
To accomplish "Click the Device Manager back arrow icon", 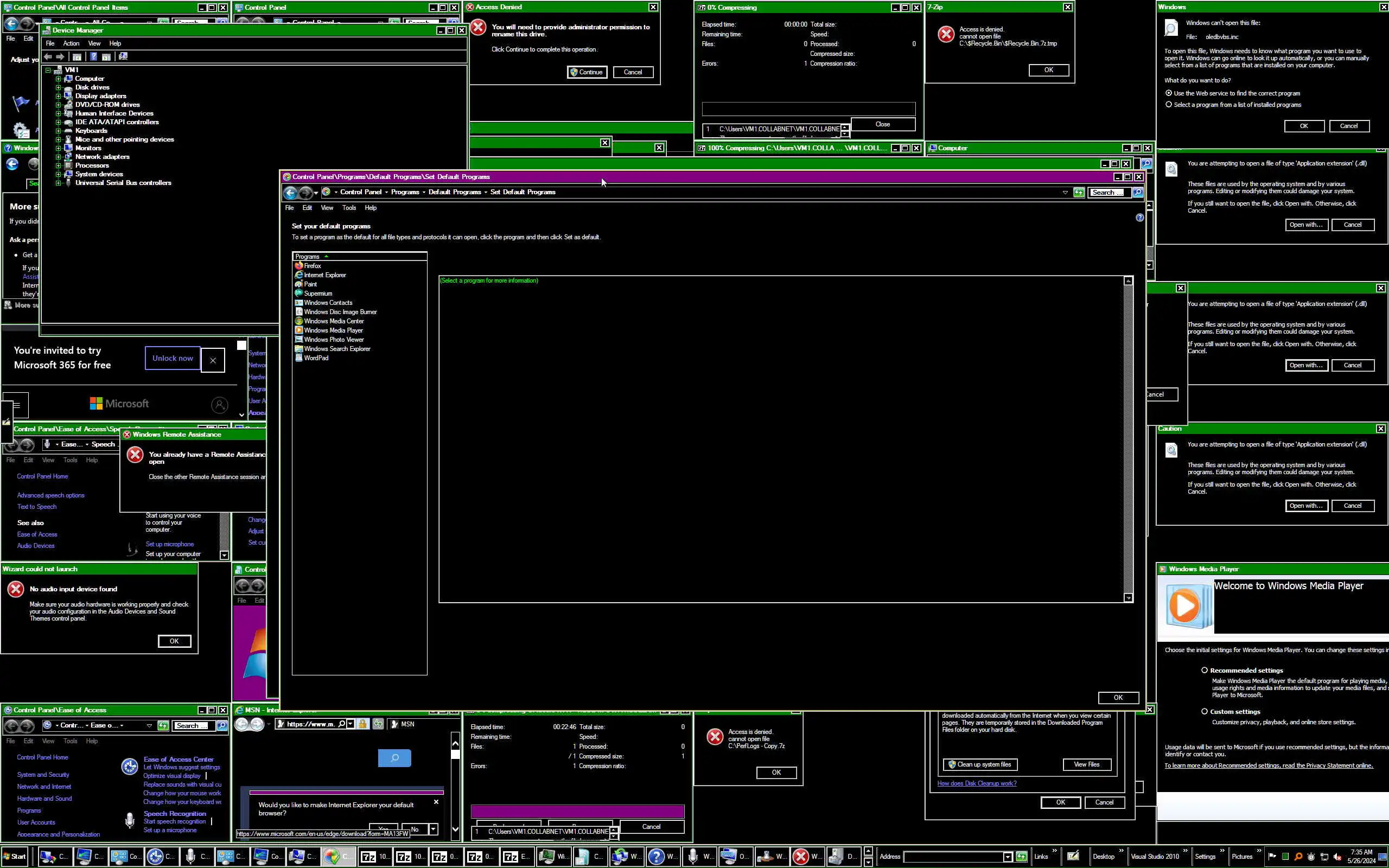I will coord(48,56).
